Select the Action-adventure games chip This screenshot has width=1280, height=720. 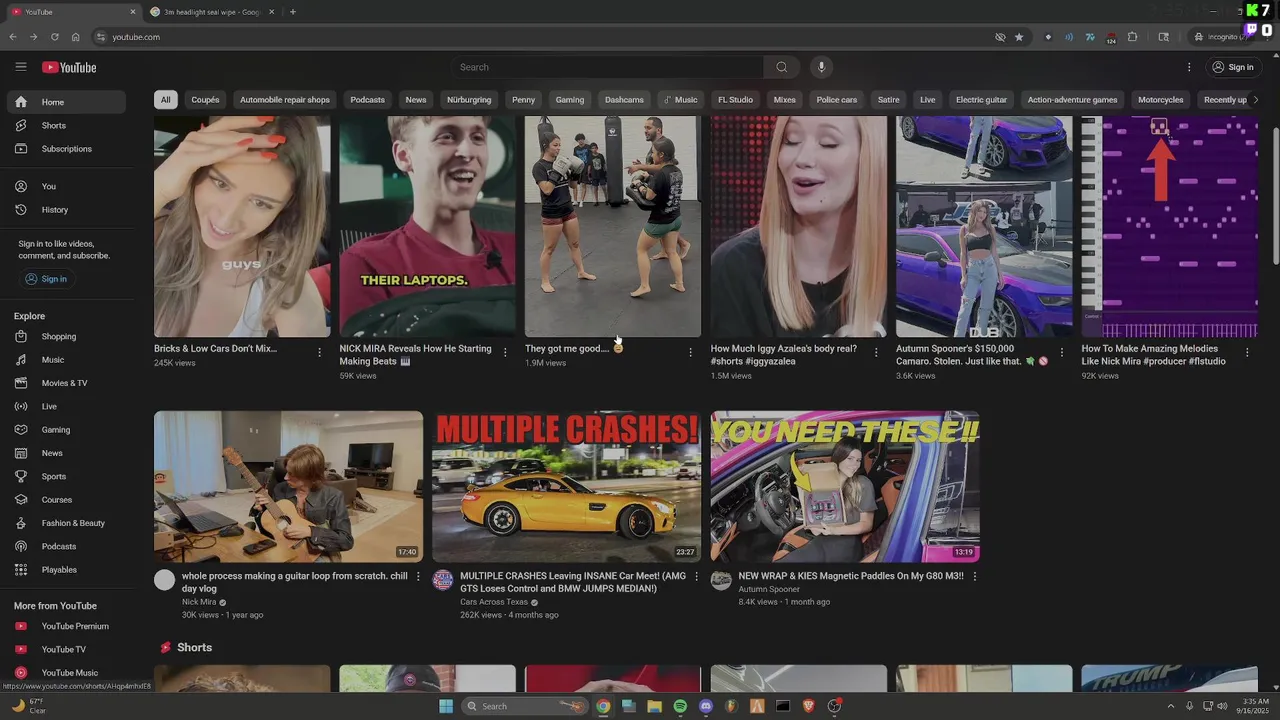pyautogui.click(x=1072, y=100)
